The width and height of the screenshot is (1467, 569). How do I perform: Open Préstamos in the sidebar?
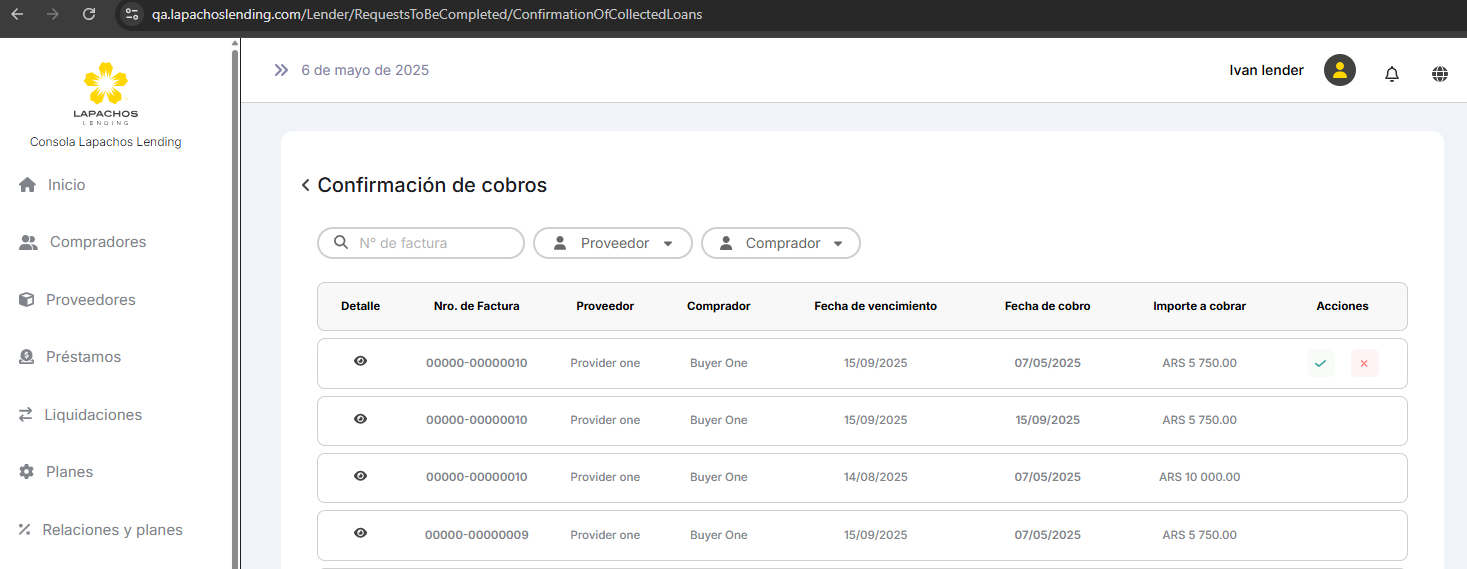tap(83, 357)
